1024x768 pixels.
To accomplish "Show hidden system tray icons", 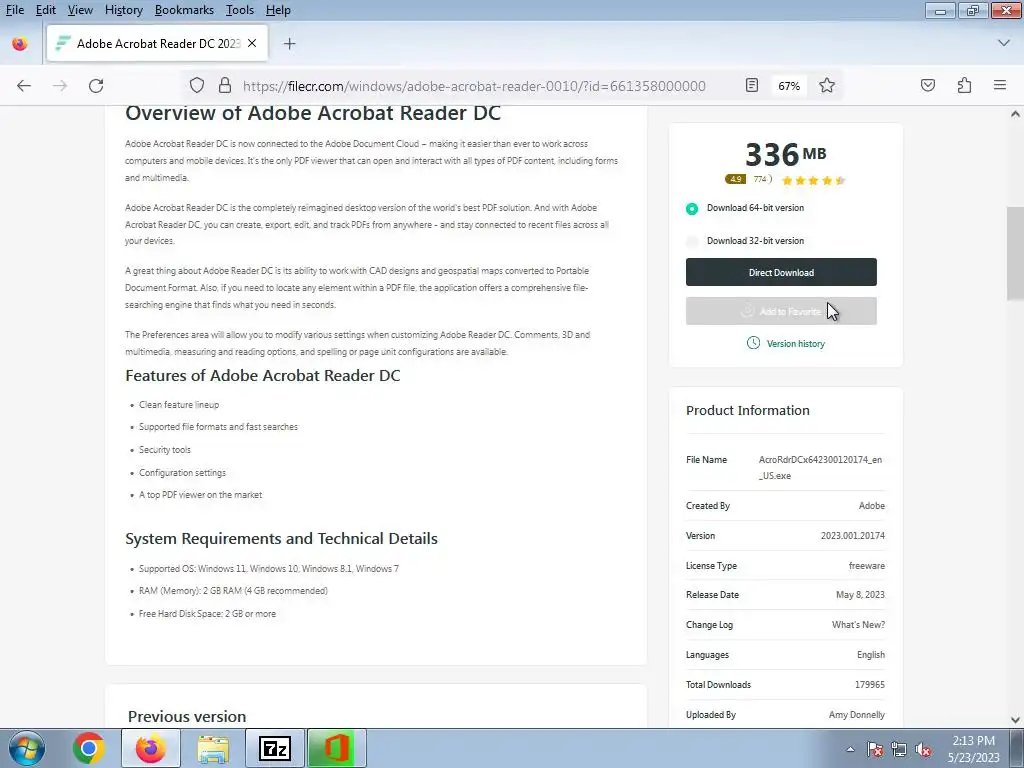I will pyautogui.click(x=850, y=749).
